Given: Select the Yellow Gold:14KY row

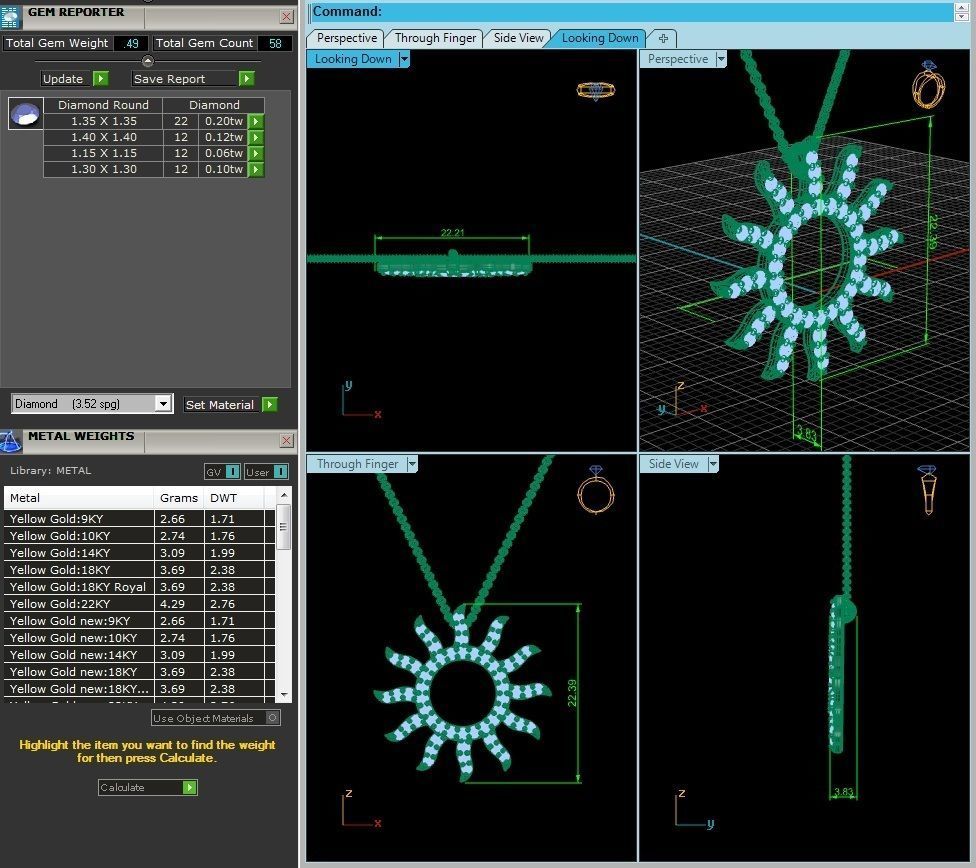Looking at the screenshot, I should (139, 553).
